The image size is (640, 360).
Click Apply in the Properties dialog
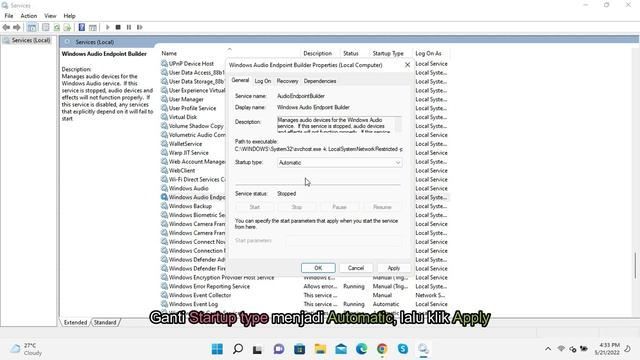click(393, 268)
